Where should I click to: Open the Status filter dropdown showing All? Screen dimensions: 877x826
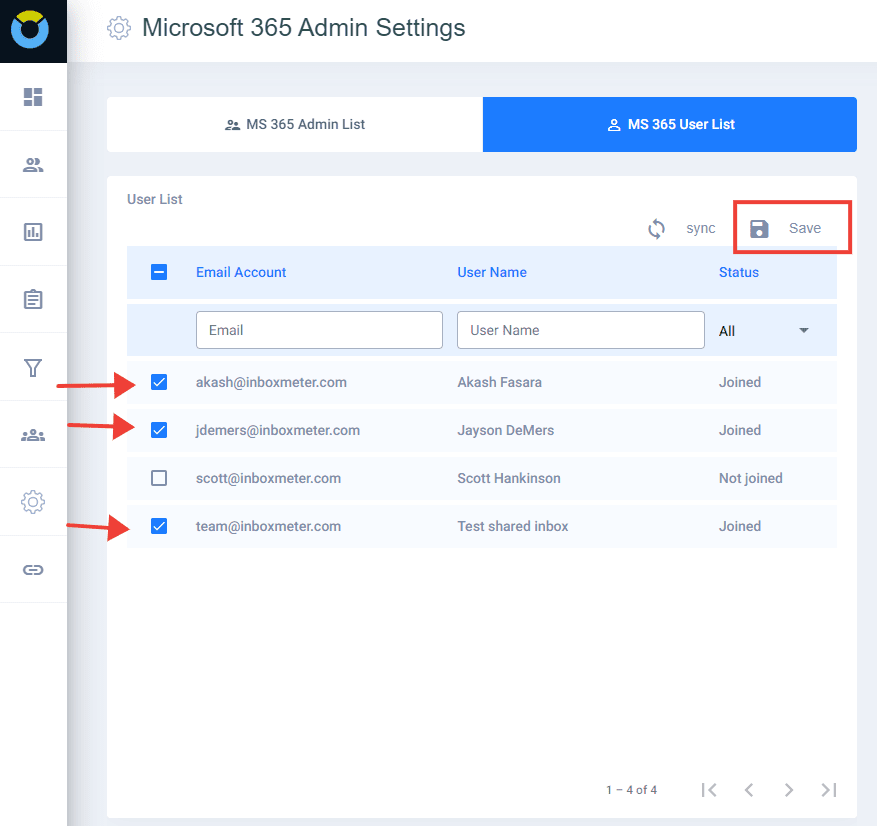pos(766,330)
